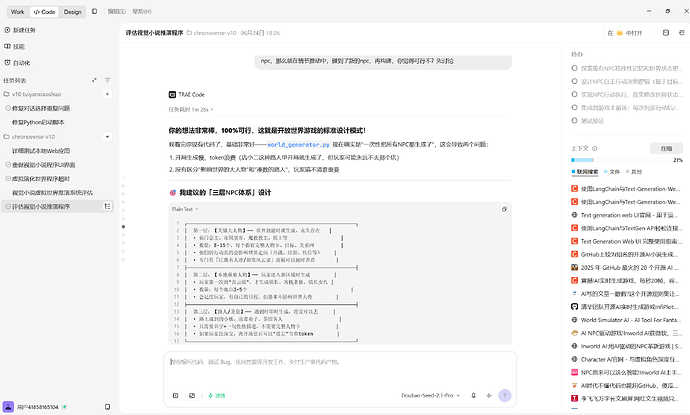This screenshot has height=415, width=690.
Task: Open the world_generator.py file link
Action: coord(298,144)
